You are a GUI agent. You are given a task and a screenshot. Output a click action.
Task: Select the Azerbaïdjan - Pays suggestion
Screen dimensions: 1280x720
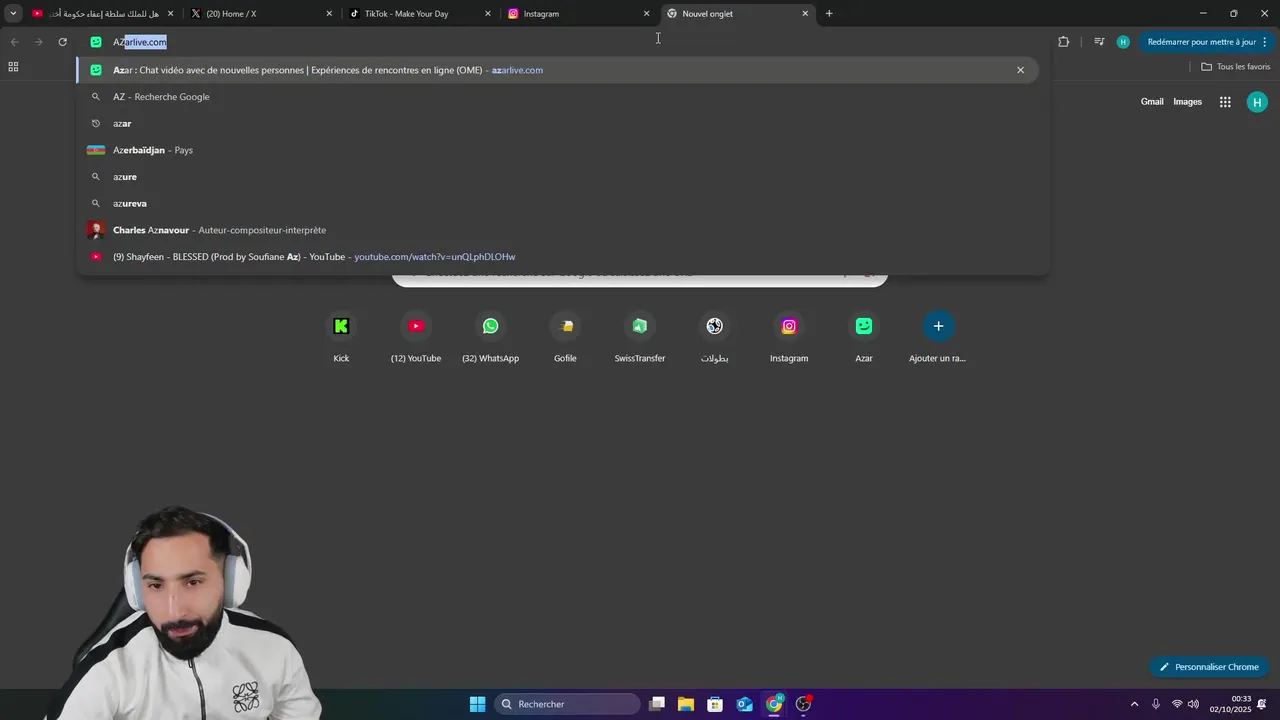(x=557, y=150)
